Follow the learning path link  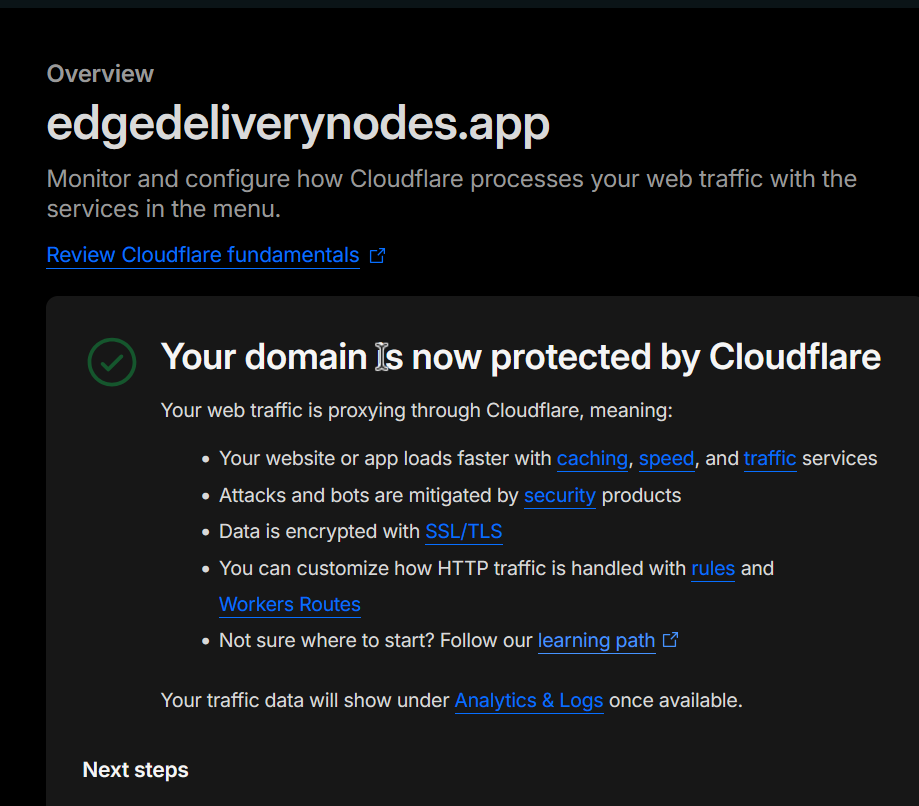(x=597, y=641)
